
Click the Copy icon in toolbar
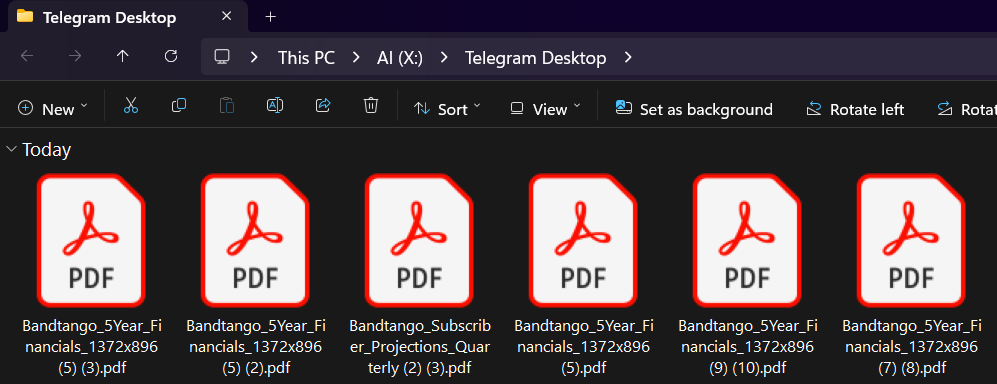(x=179, y=106)
